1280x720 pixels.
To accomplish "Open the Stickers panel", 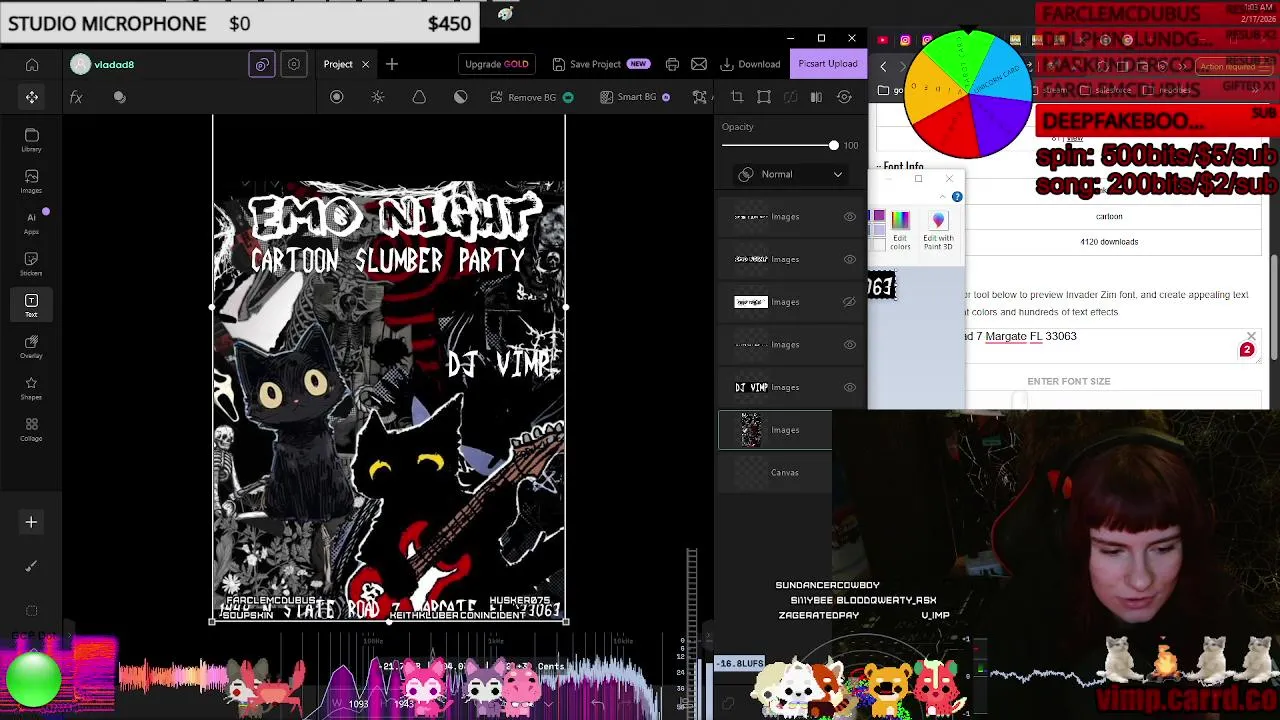I will point(31,263).
